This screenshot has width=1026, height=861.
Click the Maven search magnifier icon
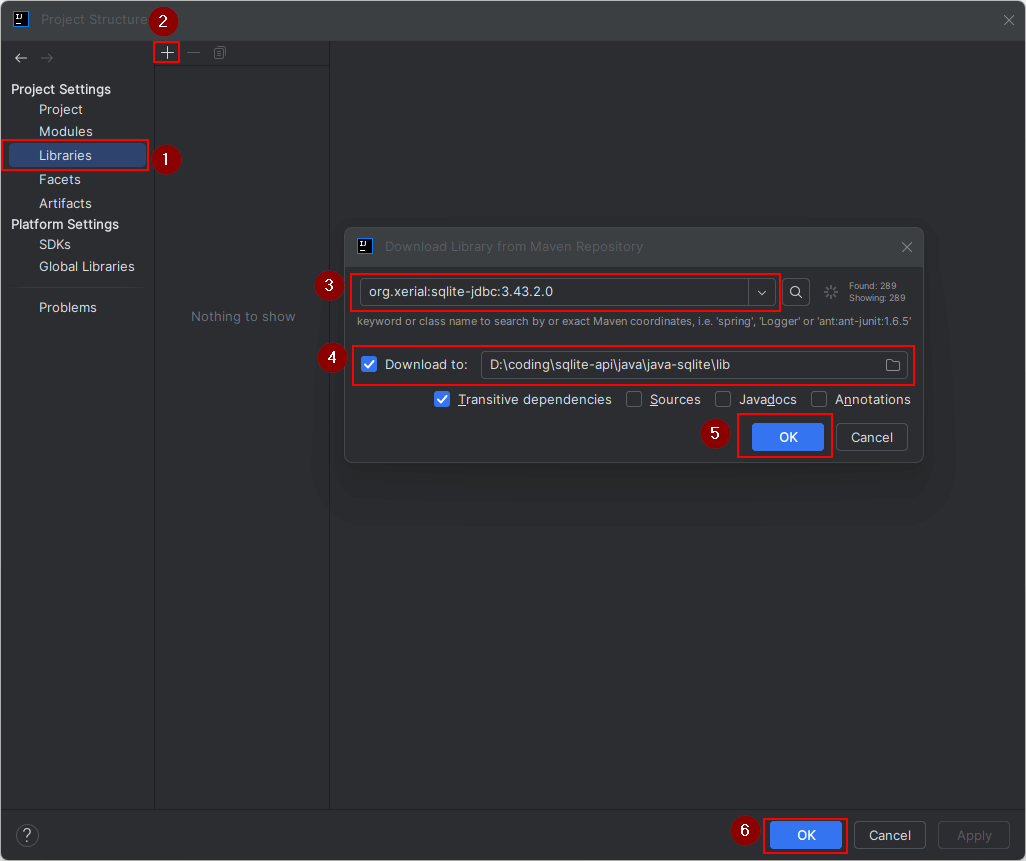click(796, 292)
